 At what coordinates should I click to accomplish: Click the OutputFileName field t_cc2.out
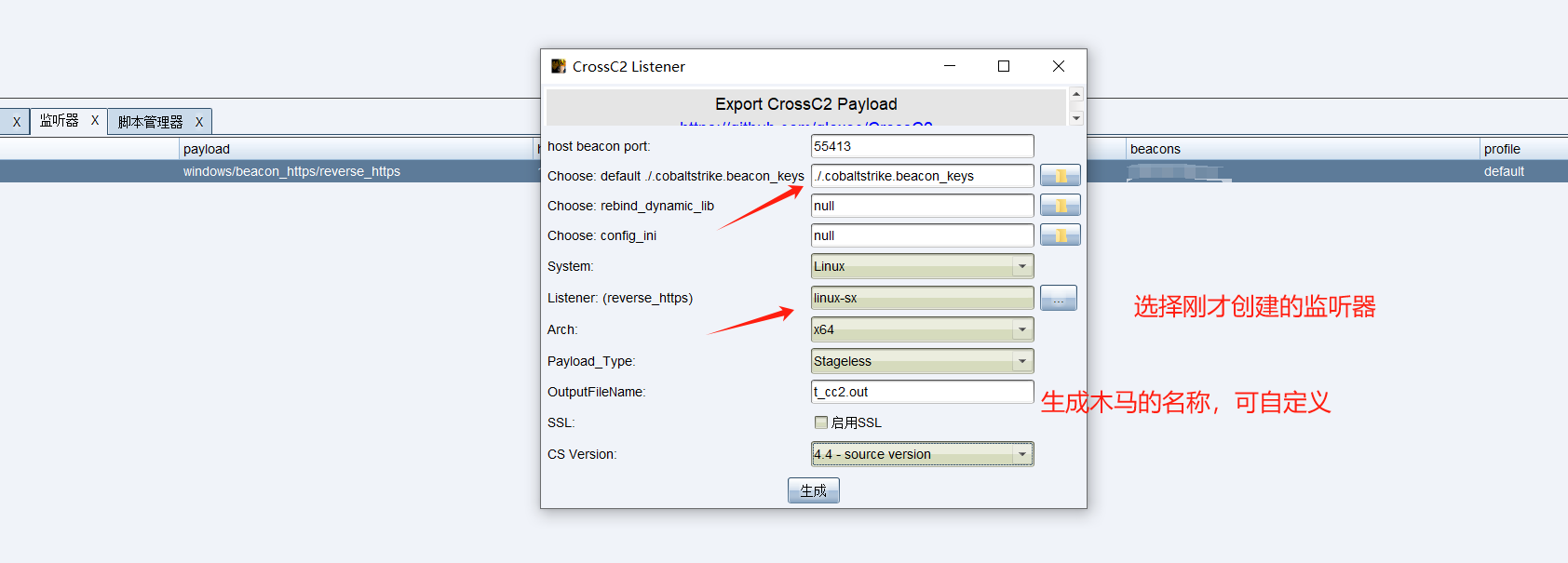click(x=923, y=392)
